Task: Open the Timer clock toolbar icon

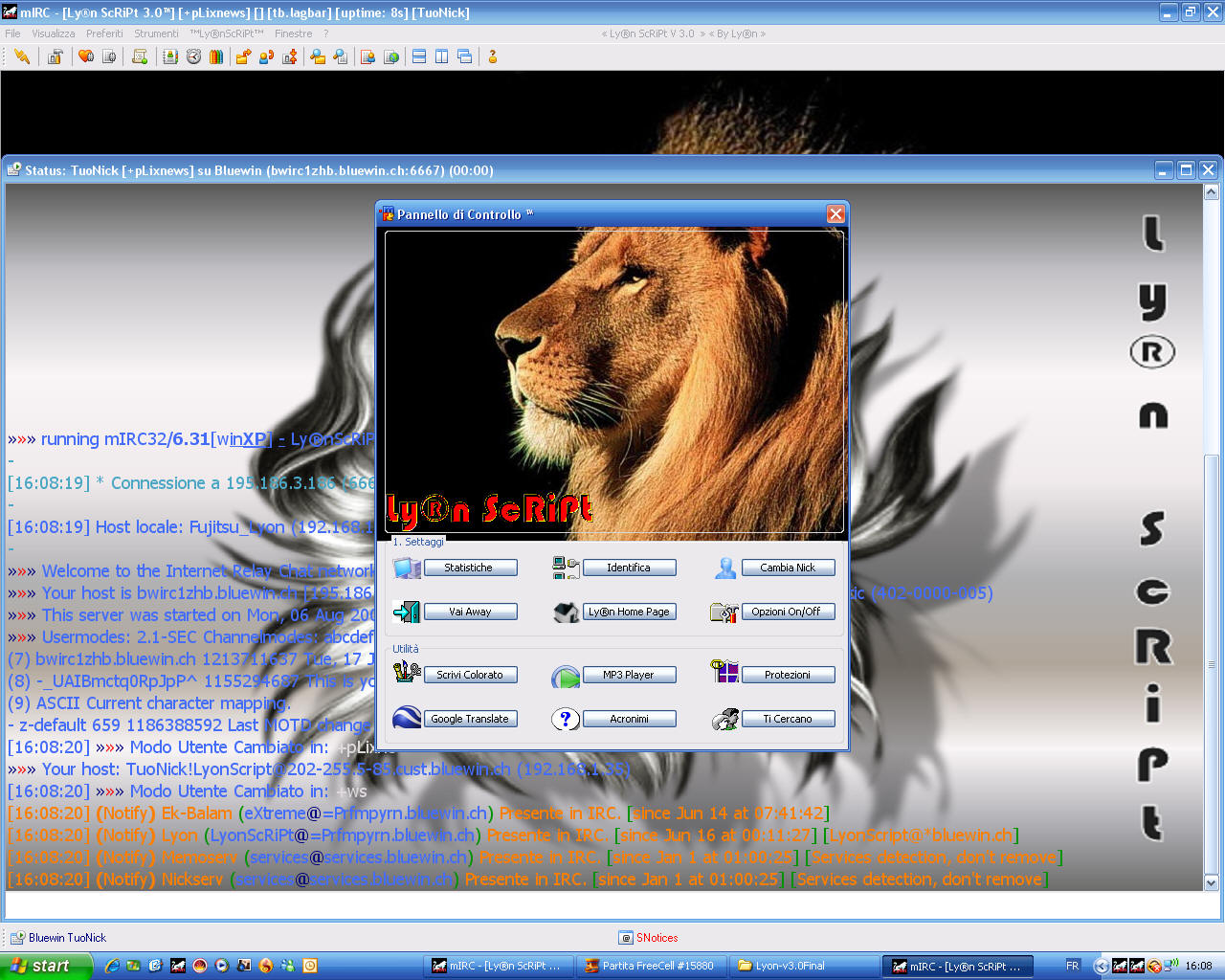Action: point(193,56)
